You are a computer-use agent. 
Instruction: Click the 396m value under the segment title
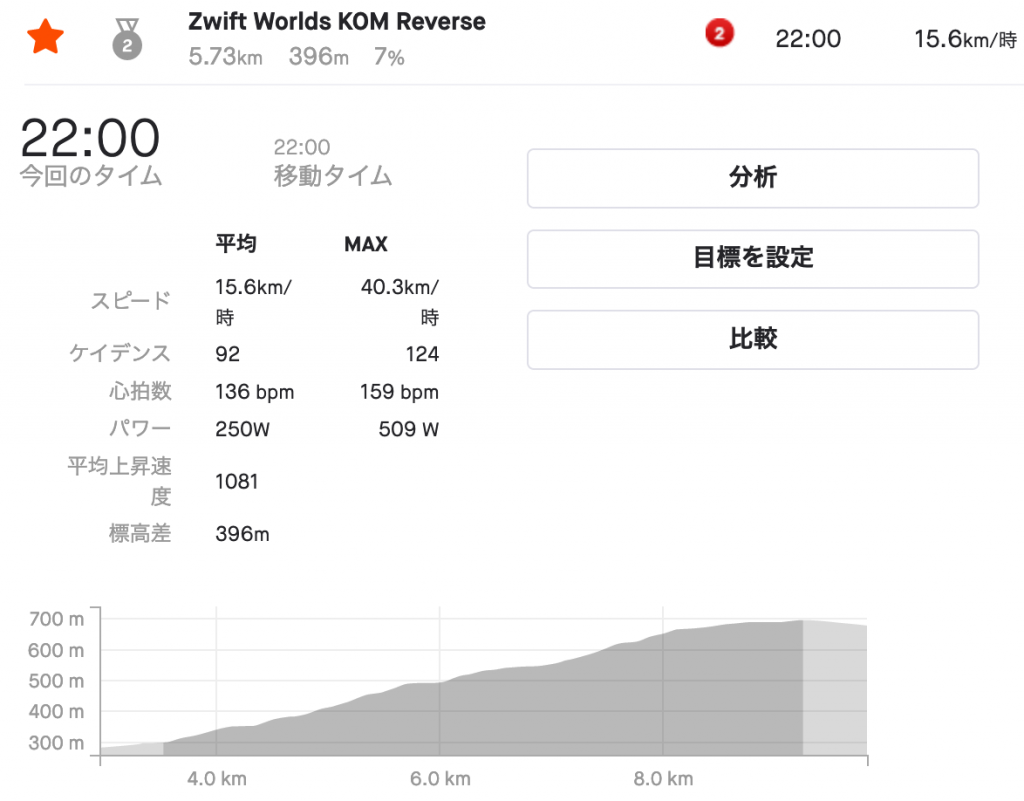pyautogui.click(x=319, y=57)
